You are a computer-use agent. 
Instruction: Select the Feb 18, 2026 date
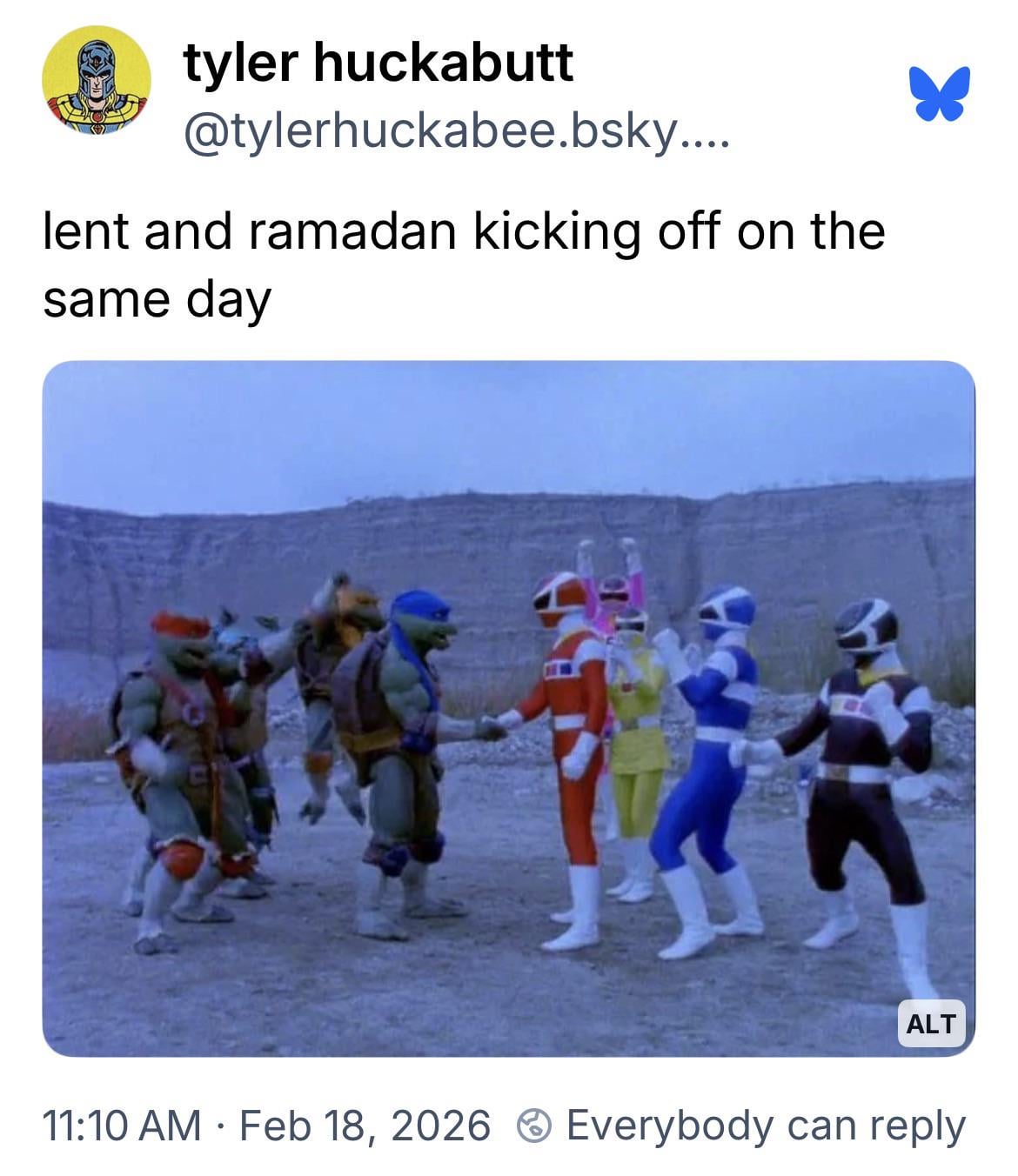tap(364, 1125)
